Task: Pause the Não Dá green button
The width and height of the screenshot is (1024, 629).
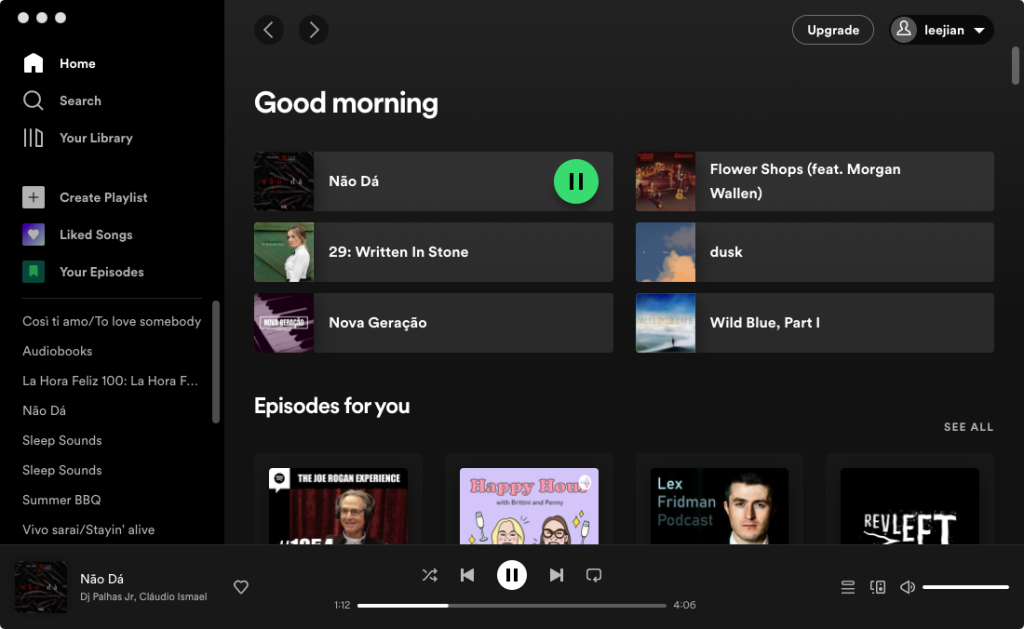Action: (576, 181)
